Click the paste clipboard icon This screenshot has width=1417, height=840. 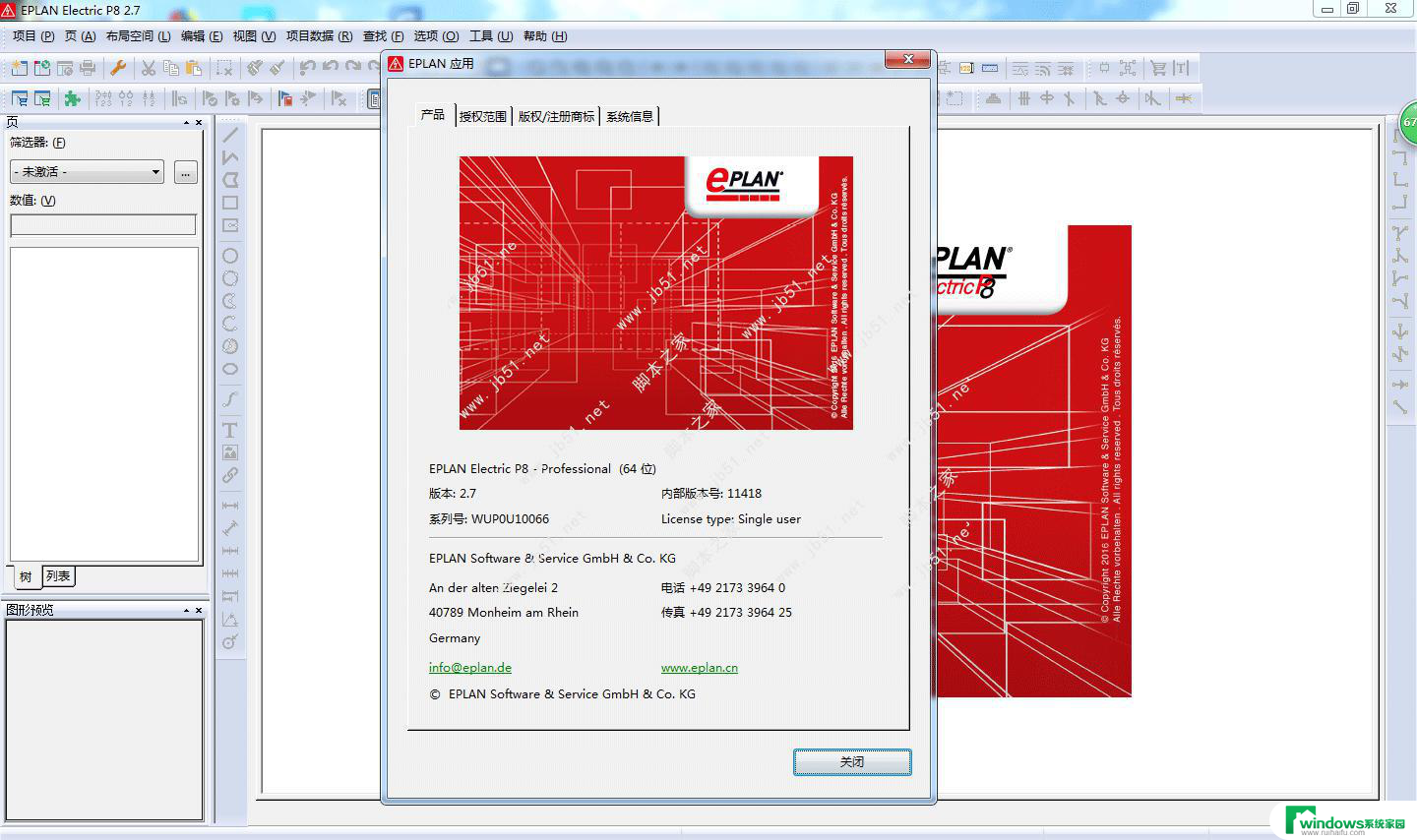click(x=194, y=68)
